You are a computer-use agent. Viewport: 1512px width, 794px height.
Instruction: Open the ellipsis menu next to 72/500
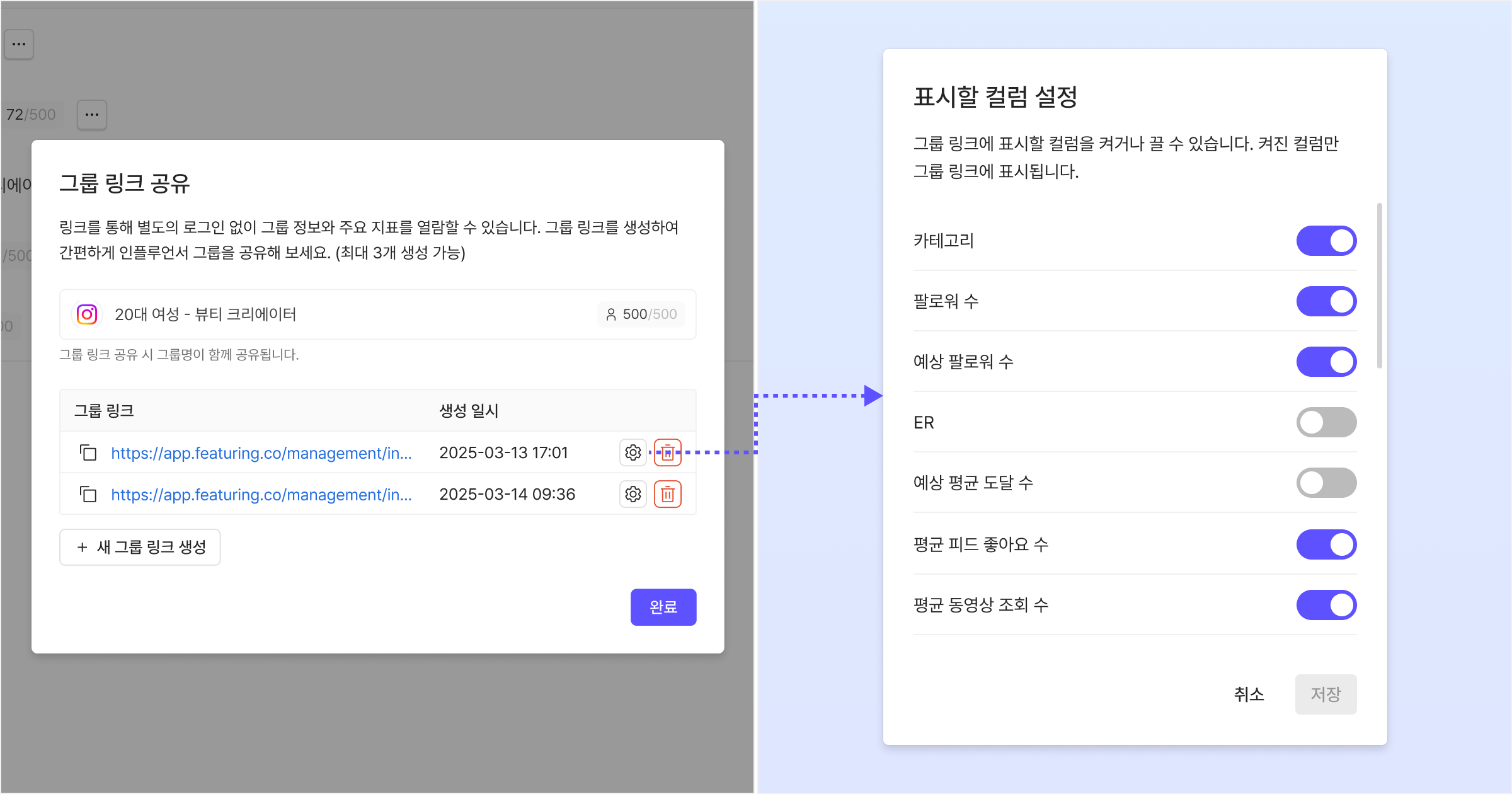click(x=92, y=115)
